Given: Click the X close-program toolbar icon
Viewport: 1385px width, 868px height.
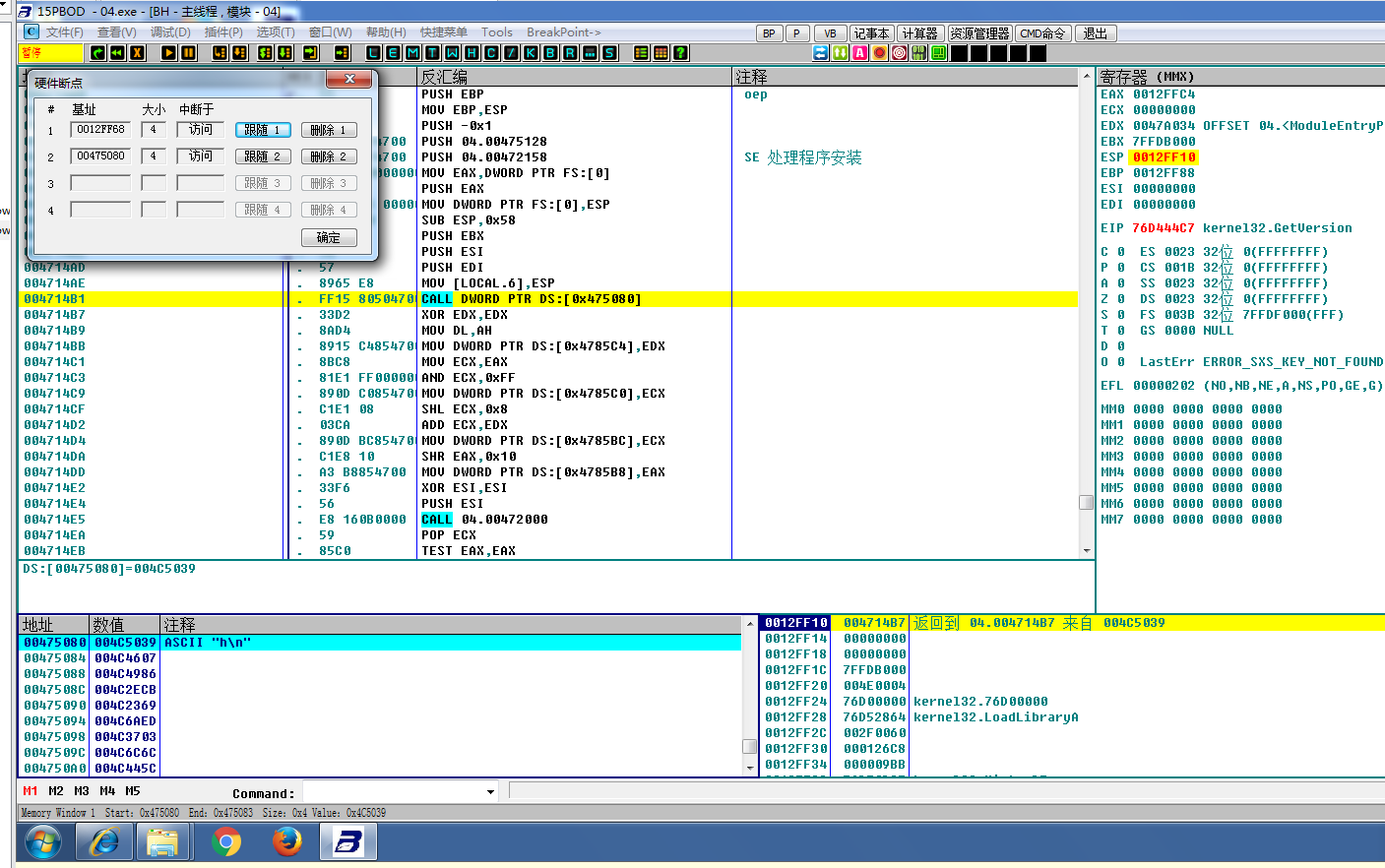Looking at the screenshot, I should (138, 53).
